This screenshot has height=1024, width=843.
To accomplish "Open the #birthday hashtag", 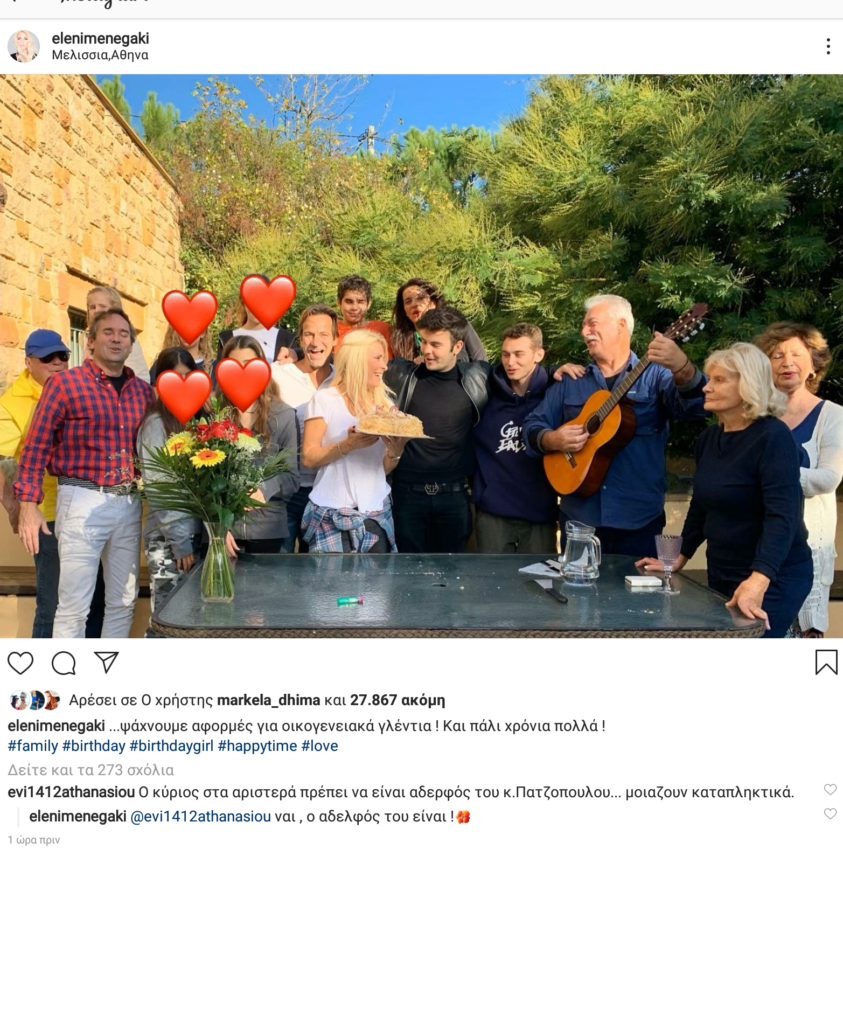I will 93,746.
